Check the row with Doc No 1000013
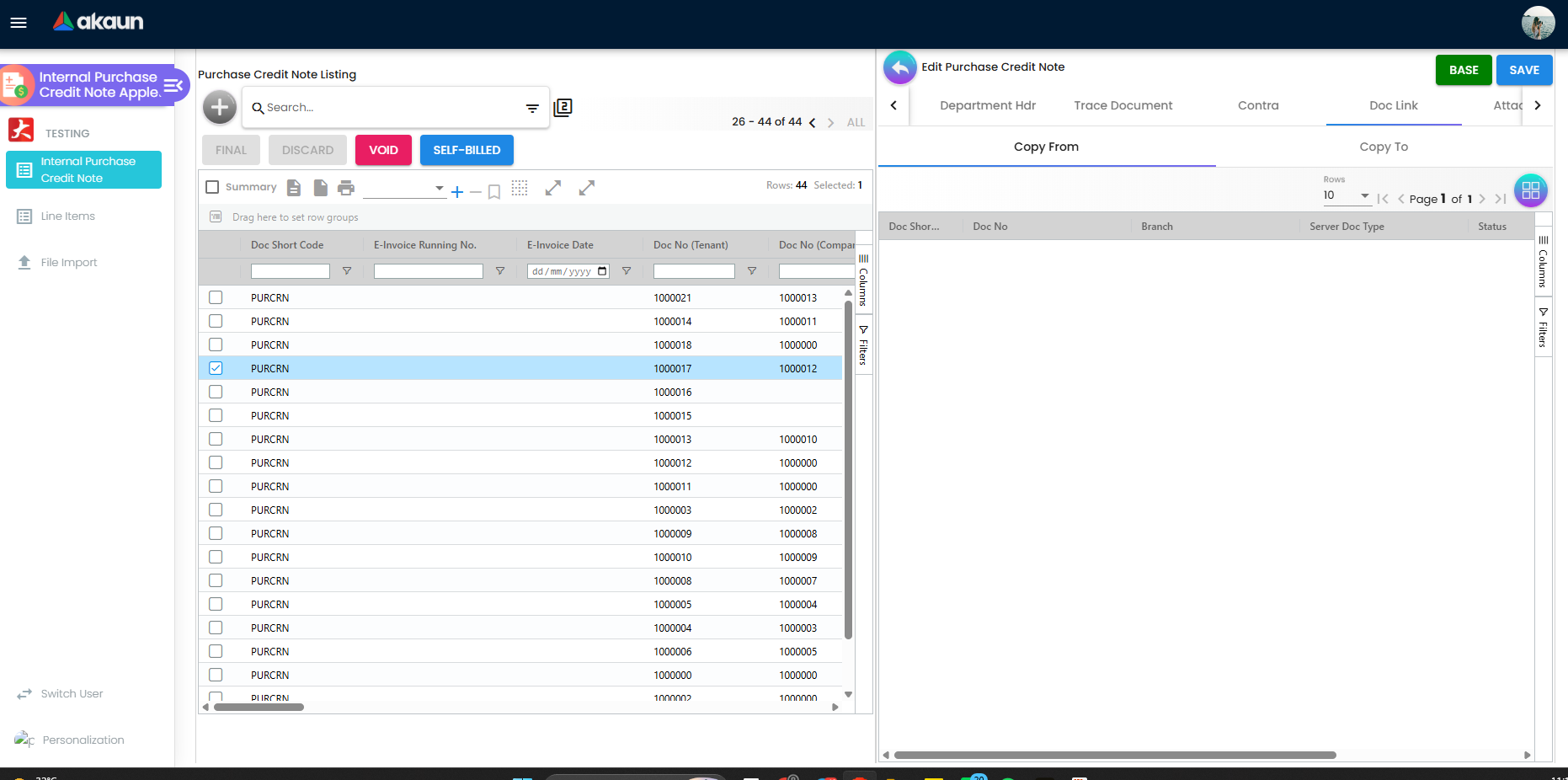The height and width of the screenshot is (780, 1568). (x=216, y=439)
